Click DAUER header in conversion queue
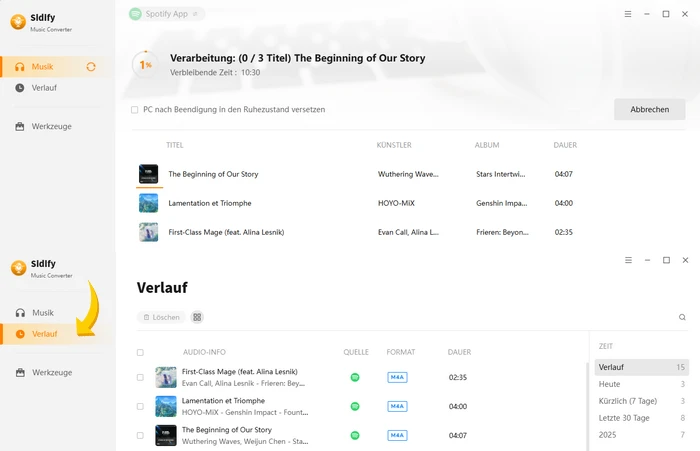The height and width of the screenshot is (451, 700). 565,145
